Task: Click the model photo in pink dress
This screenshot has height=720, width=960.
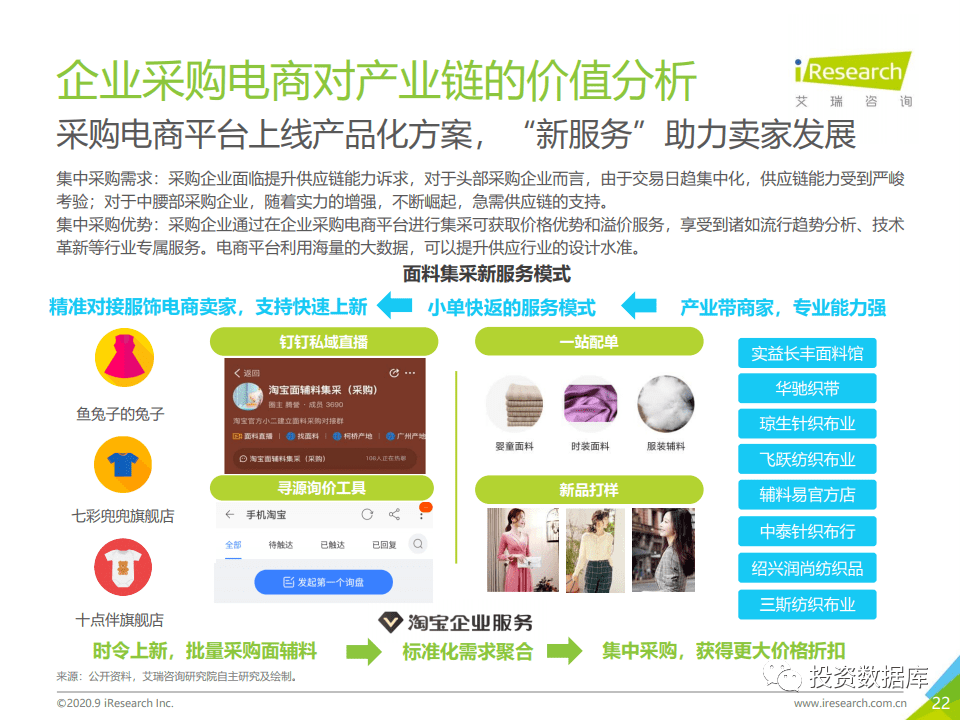Action: click(522, 550)
